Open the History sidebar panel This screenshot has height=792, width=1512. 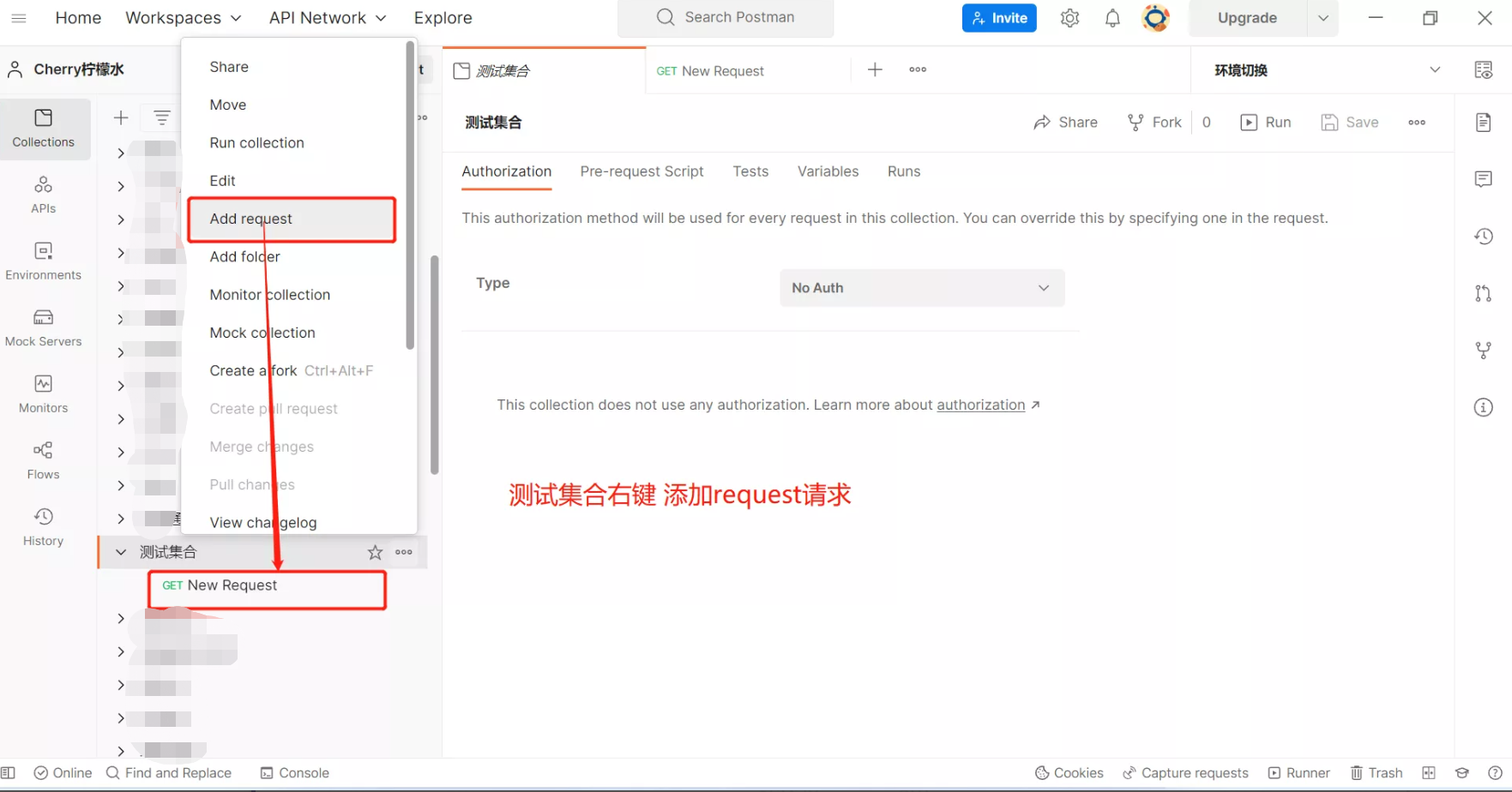point(44,527)
